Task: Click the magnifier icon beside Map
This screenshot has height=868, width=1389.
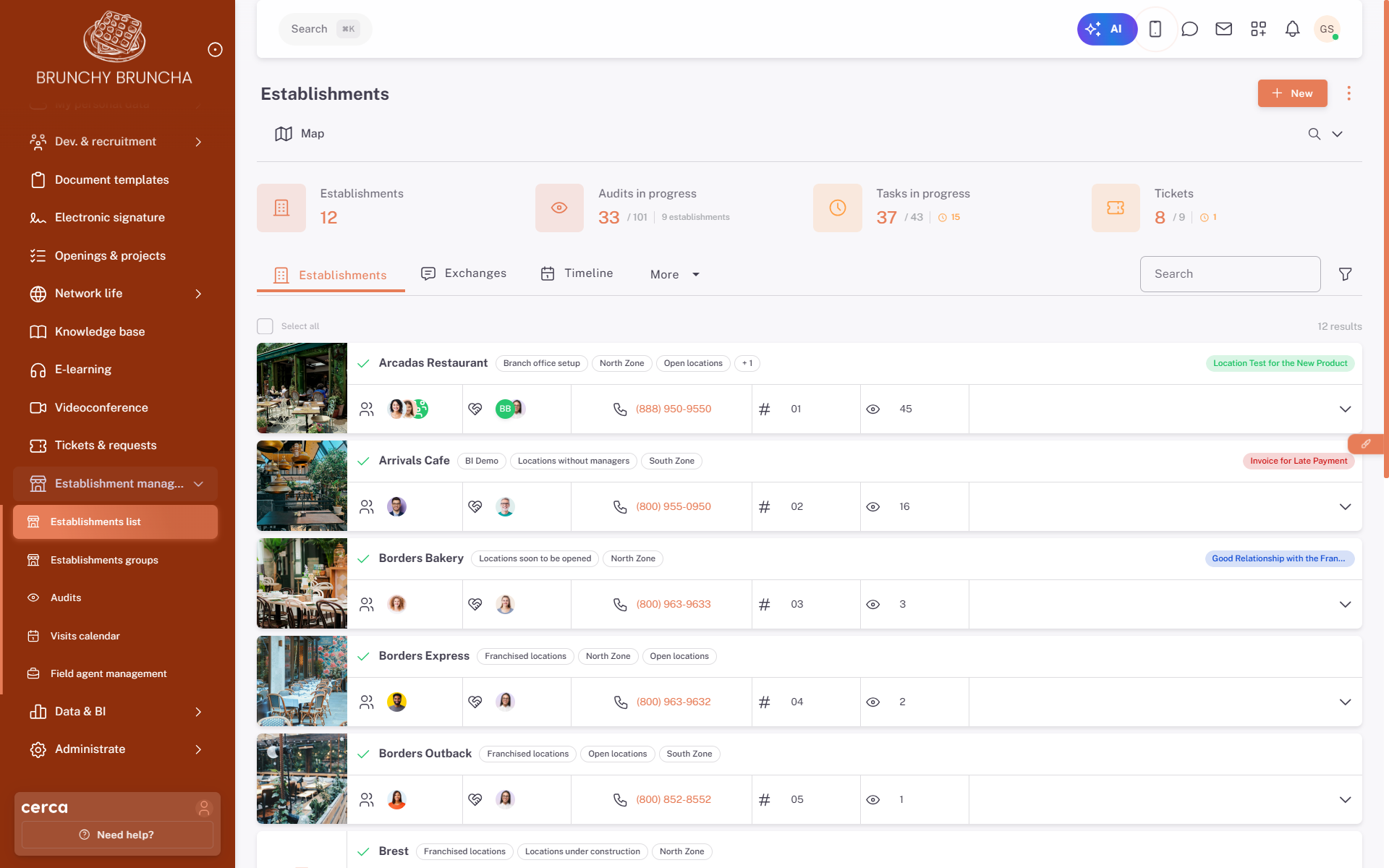Action: click(1314, 134)
